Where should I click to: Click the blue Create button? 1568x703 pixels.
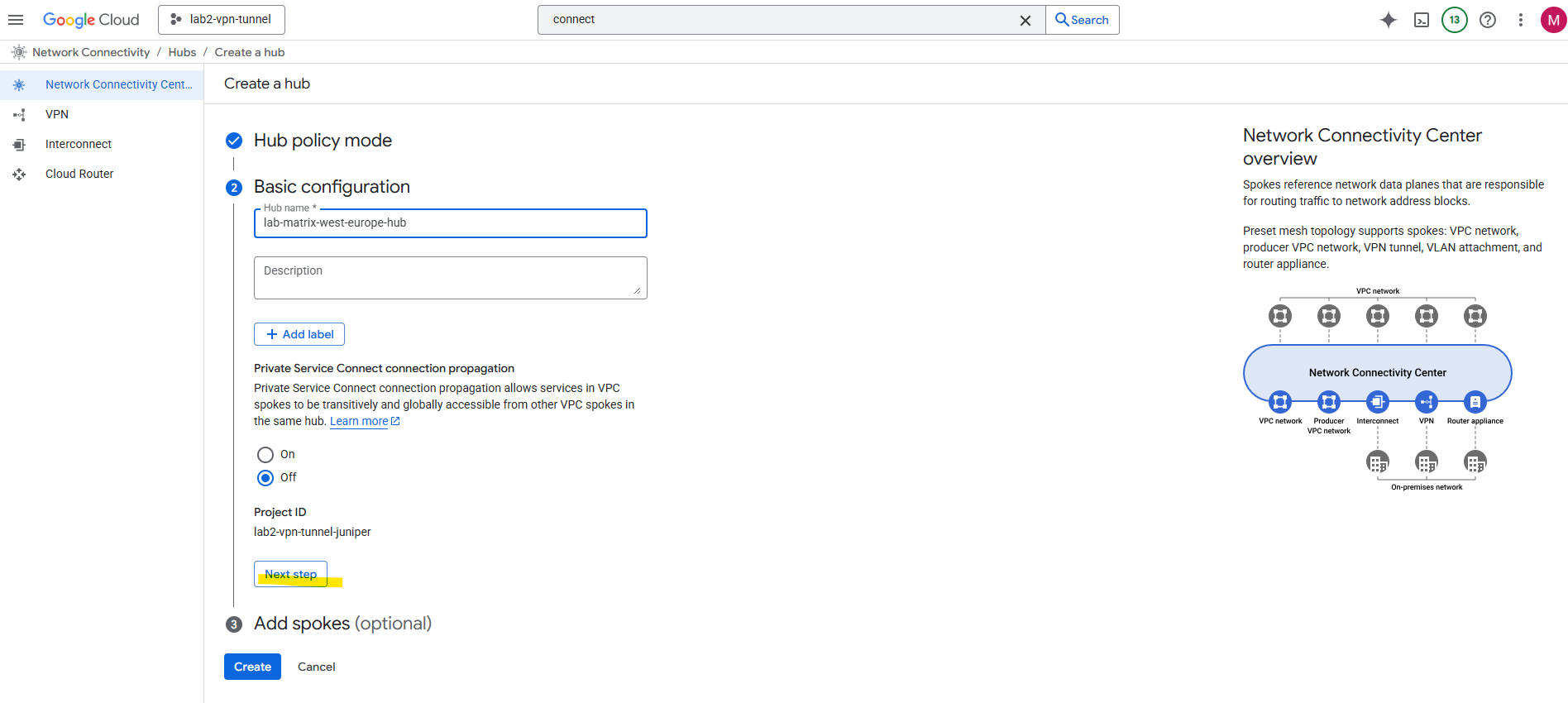point(252,667)
